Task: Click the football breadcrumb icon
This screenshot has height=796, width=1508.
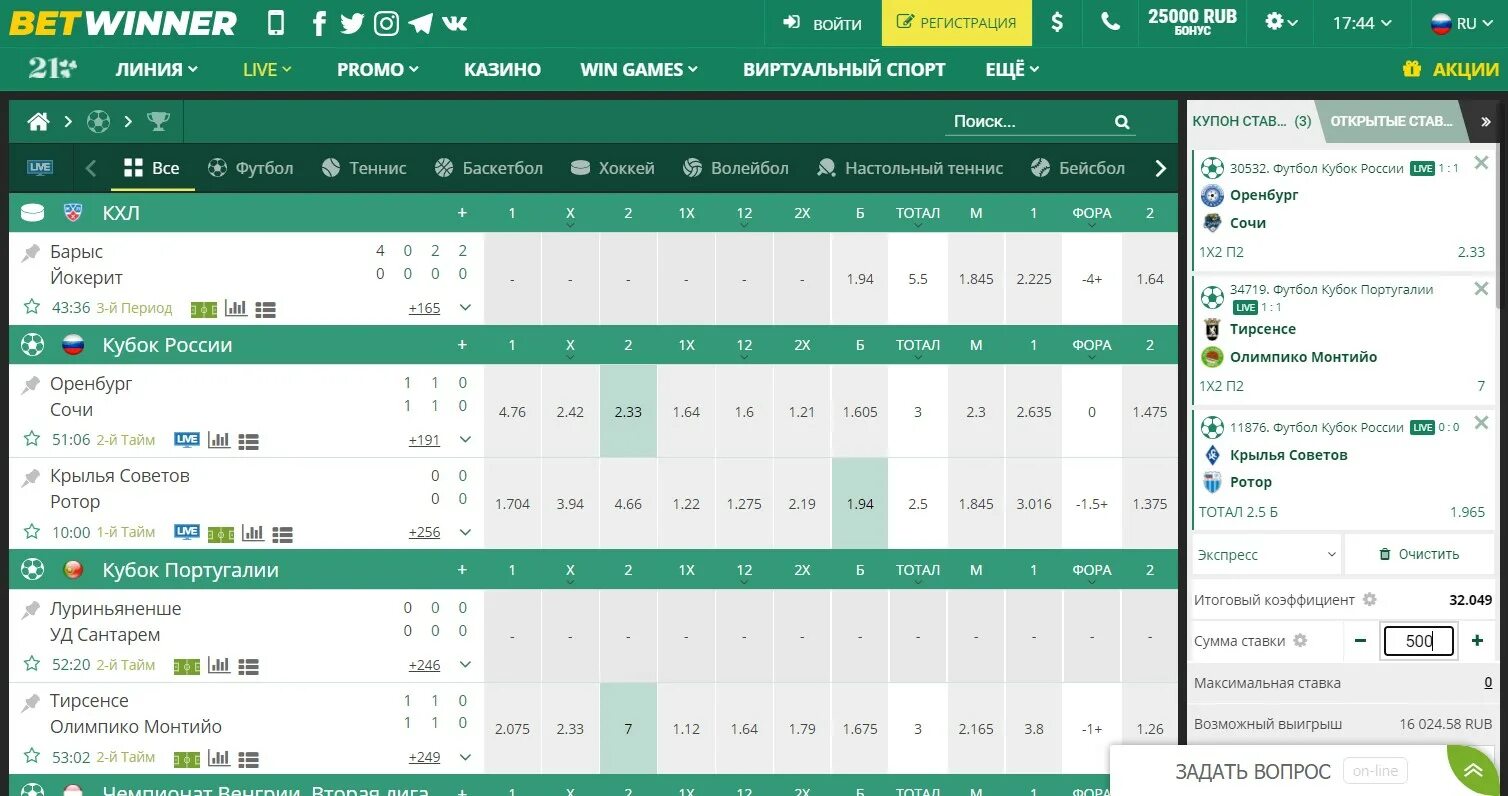Action: pos(98,122)
